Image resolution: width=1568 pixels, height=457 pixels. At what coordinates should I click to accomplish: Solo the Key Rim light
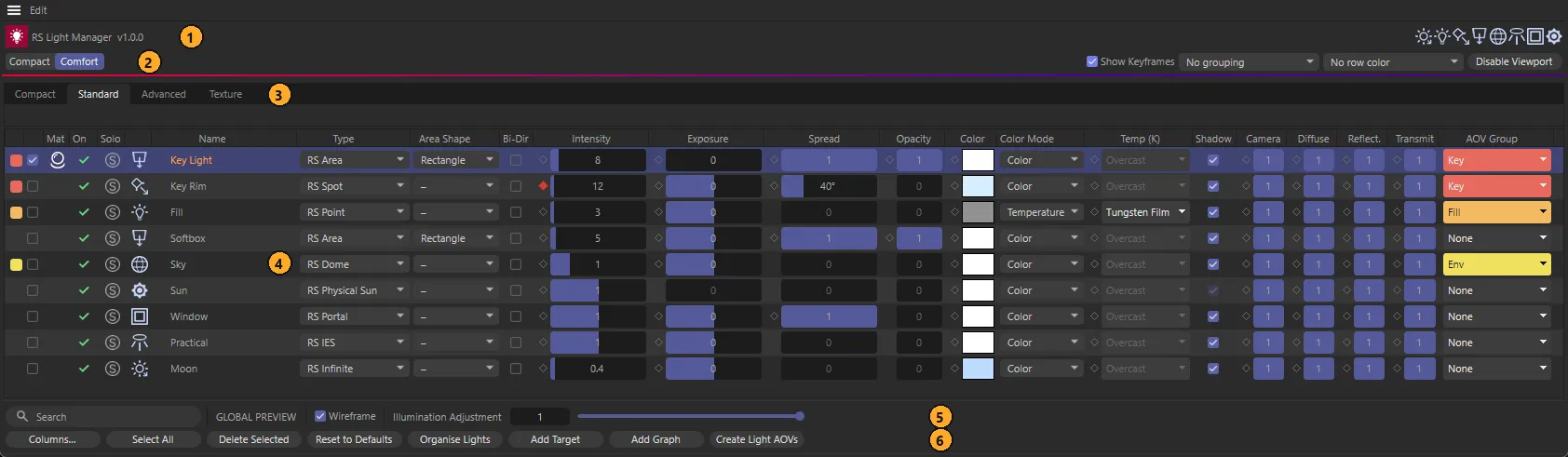coord(113,186)
